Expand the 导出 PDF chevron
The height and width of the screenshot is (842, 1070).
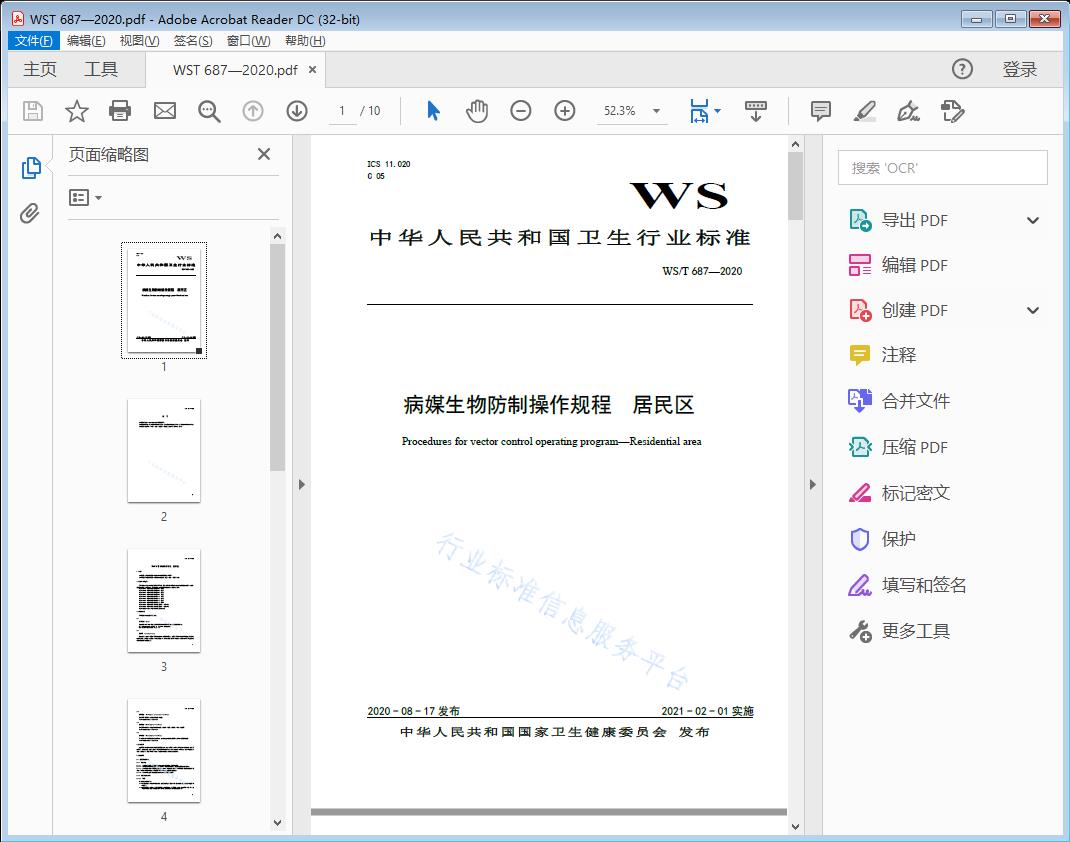tap(1032, 219)
